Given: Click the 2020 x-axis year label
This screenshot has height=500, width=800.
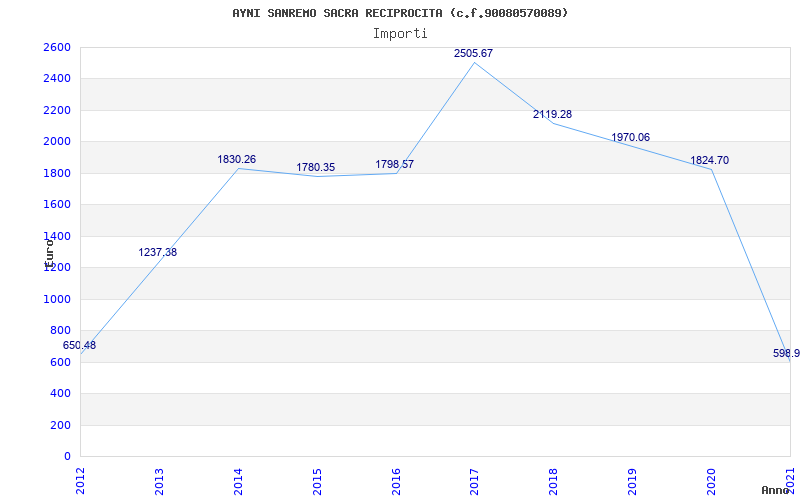Looking at the screenshot, I should point(711,479).
